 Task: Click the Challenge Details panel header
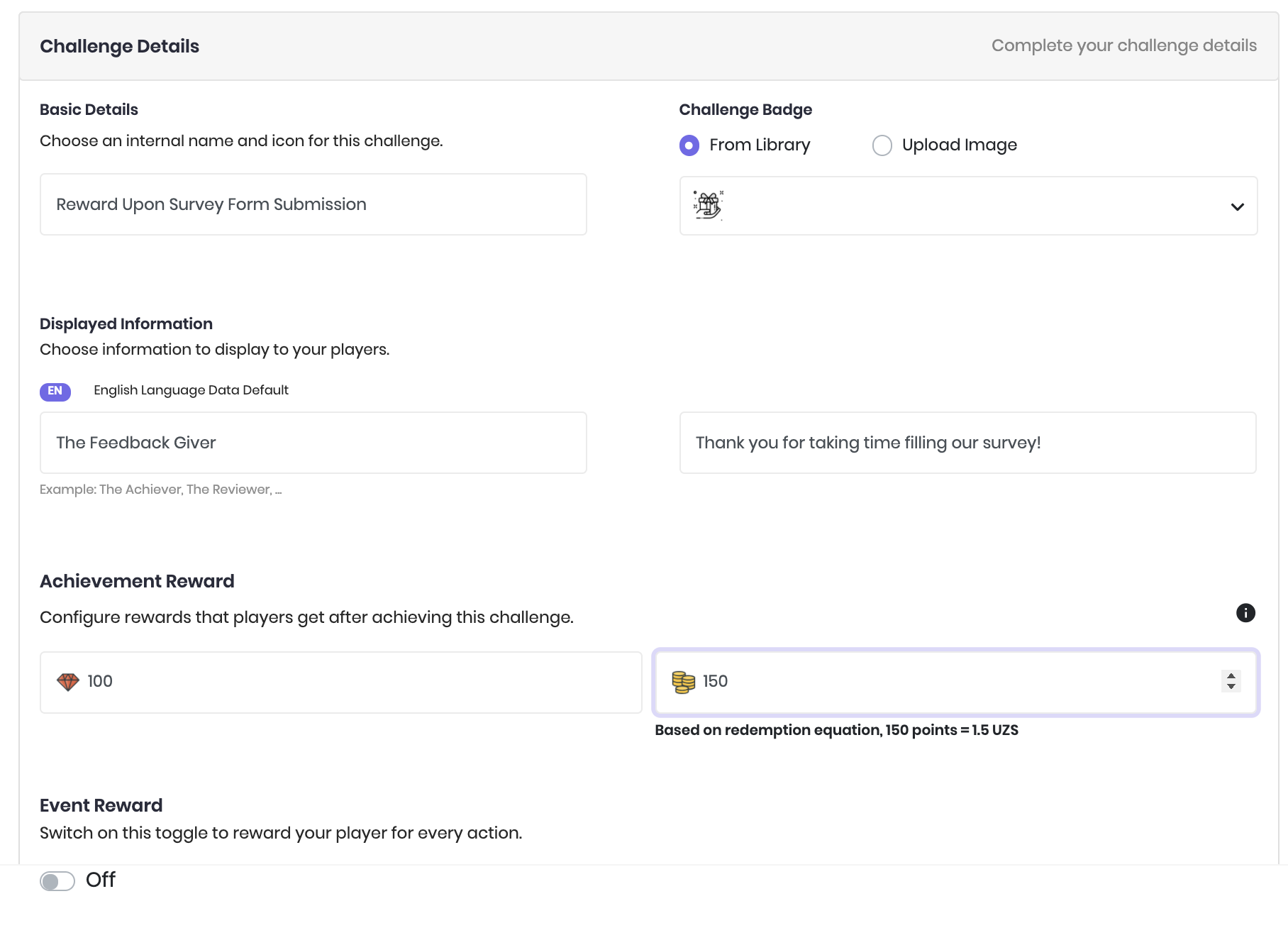click(119, 46)
